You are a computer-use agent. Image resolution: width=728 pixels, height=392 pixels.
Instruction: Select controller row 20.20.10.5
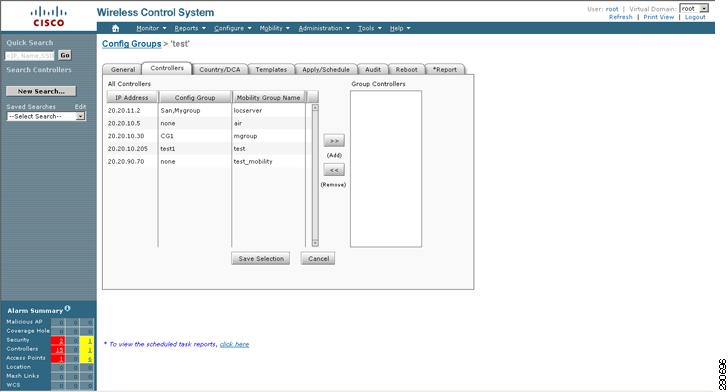coord(206,123)
